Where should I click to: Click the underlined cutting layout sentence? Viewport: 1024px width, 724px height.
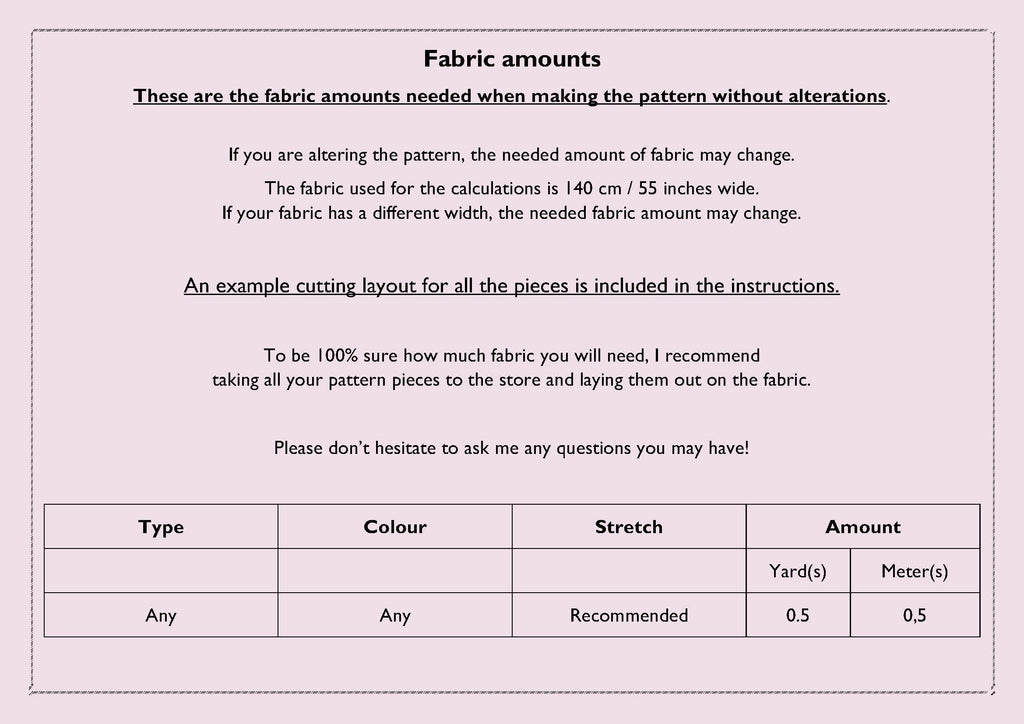coord(511,286)
